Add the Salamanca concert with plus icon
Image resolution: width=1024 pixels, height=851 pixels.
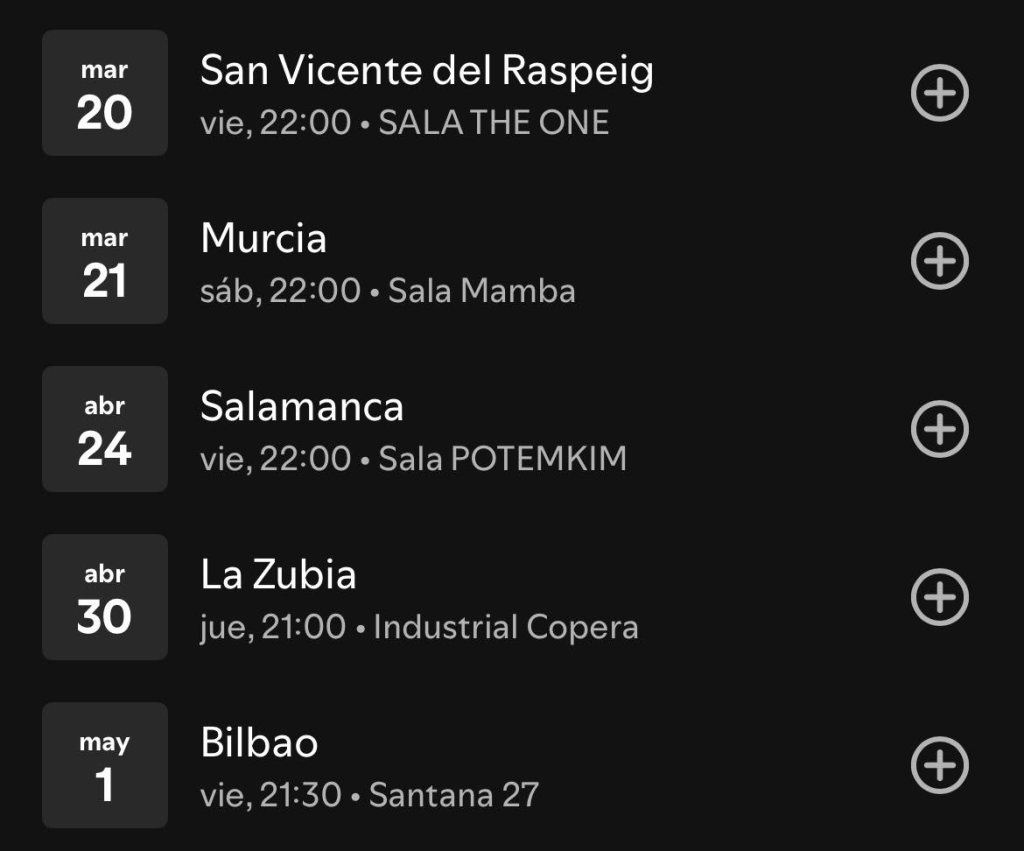click(939, 429)
